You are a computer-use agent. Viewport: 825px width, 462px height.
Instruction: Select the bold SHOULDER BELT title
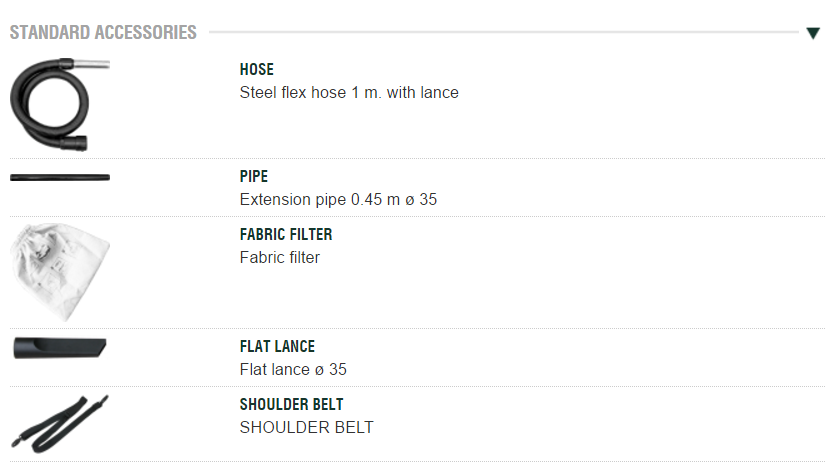tap(291, 405)
